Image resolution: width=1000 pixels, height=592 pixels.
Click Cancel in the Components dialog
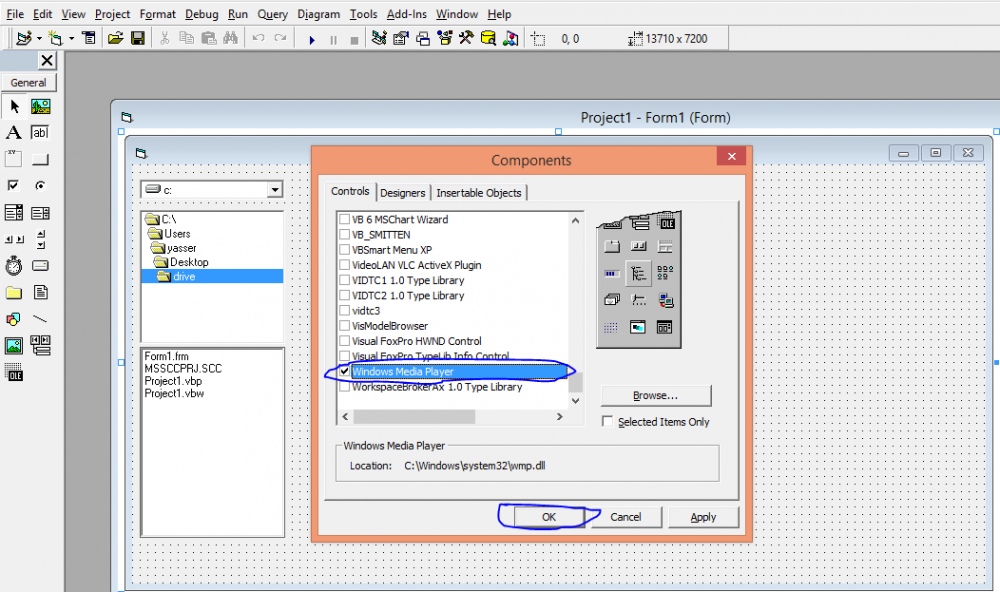coord(626,517)
